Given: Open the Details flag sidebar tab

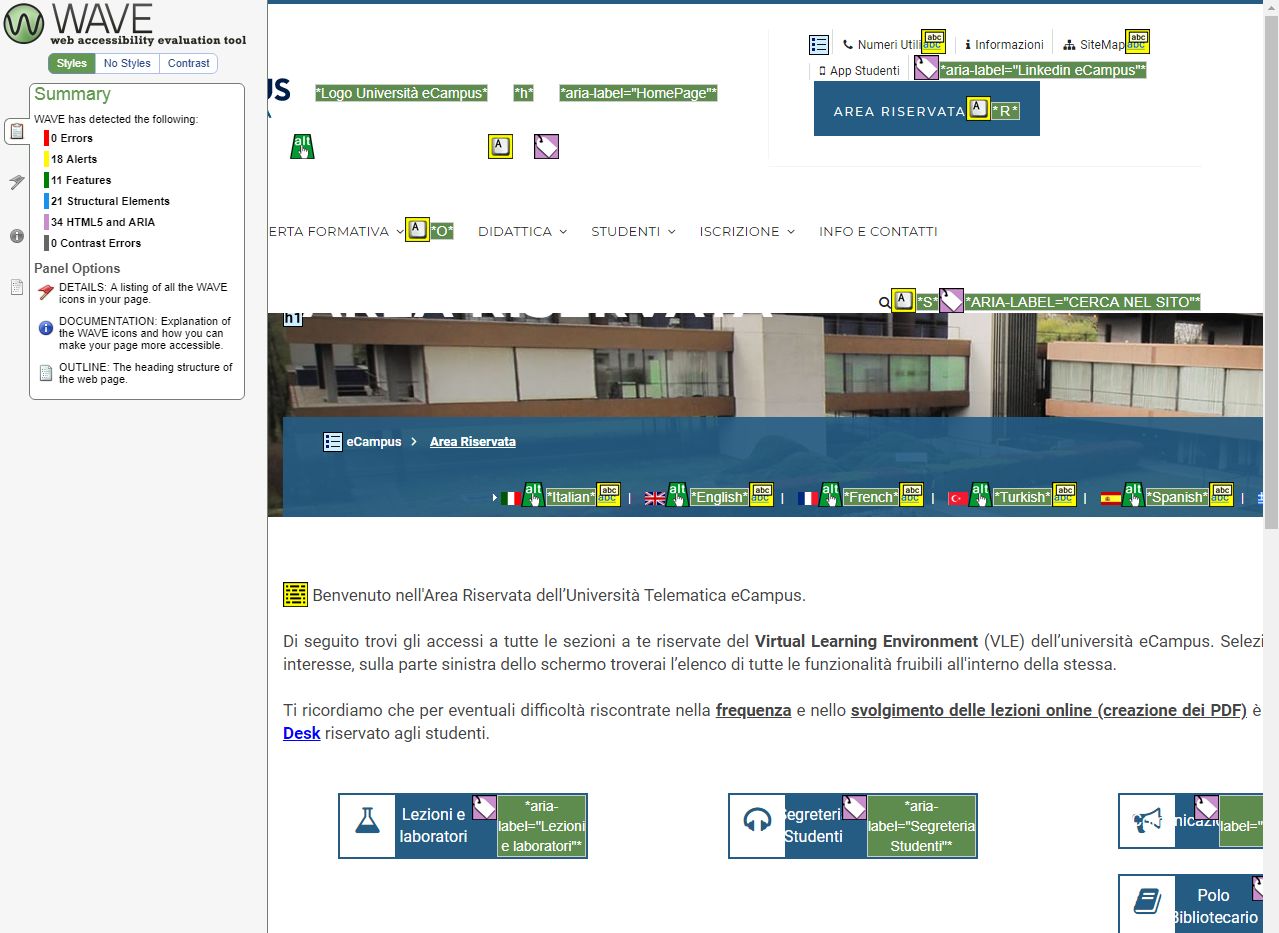Looking at the screenshot, I should [x=16, y=182].
